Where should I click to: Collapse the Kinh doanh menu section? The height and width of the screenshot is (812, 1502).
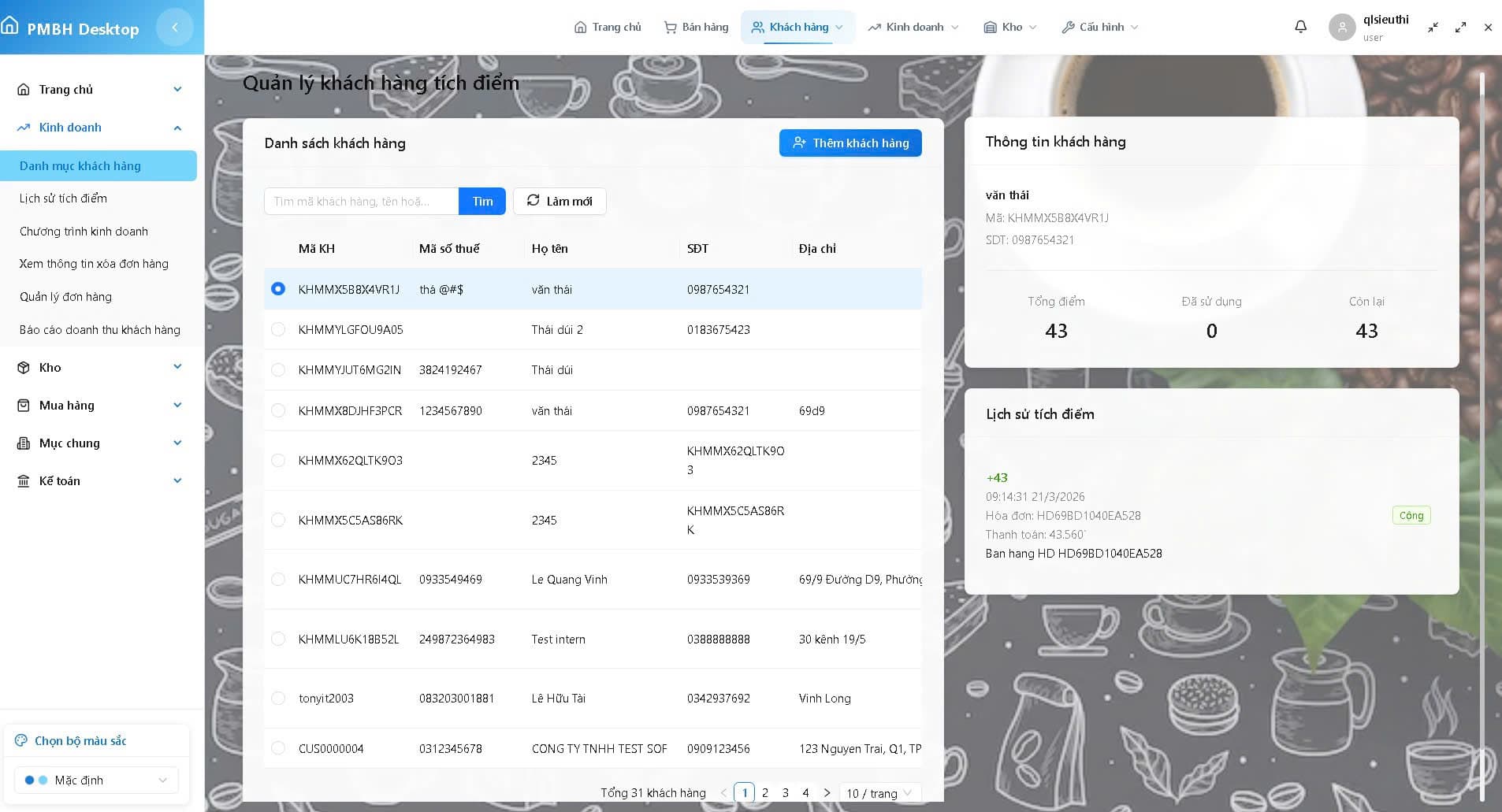point(177,127)
